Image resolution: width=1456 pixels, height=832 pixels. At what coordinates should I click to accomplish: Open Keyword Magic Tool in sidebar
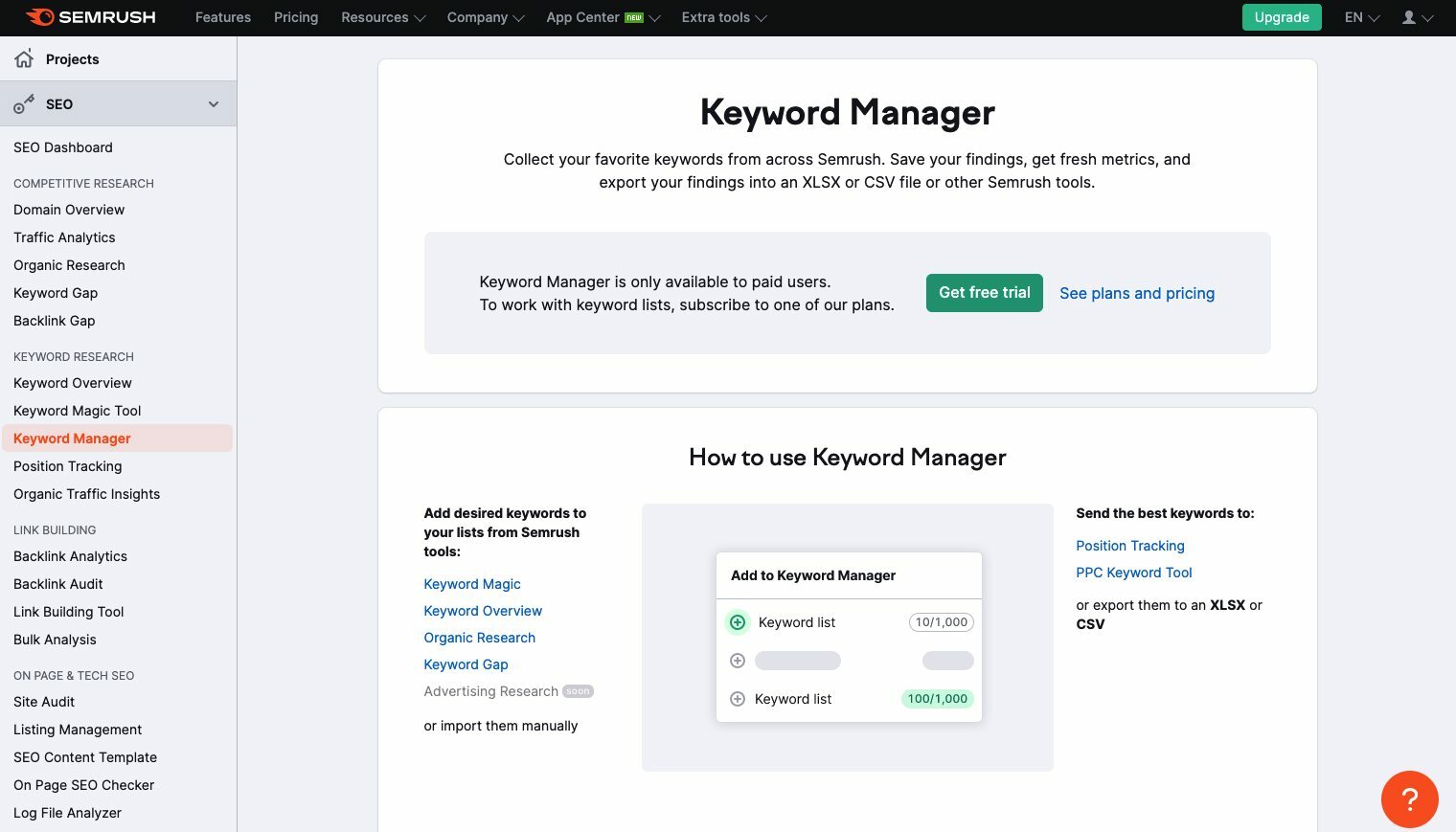tap(78, 411)
